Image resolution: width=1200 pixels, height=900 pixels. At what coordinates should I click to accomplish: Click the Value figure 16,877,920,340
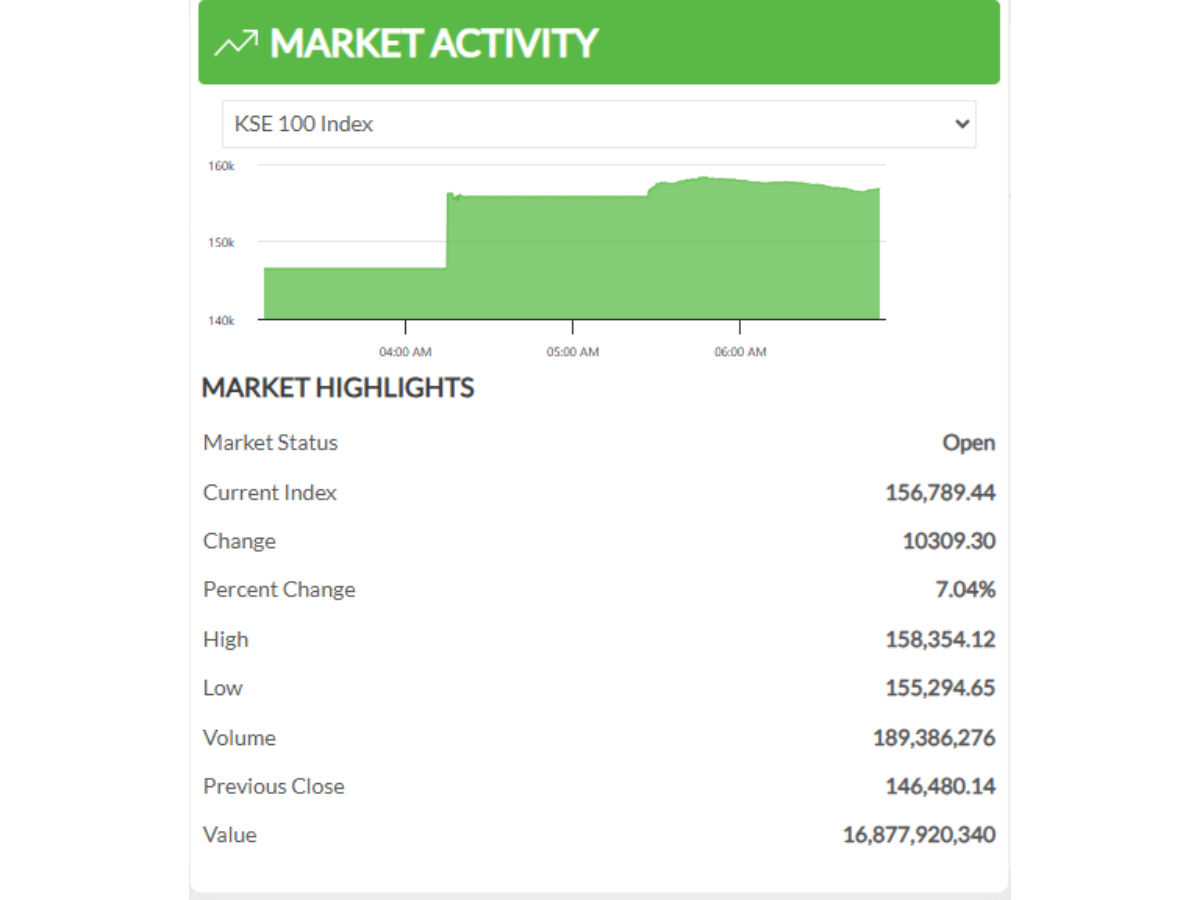919,835
